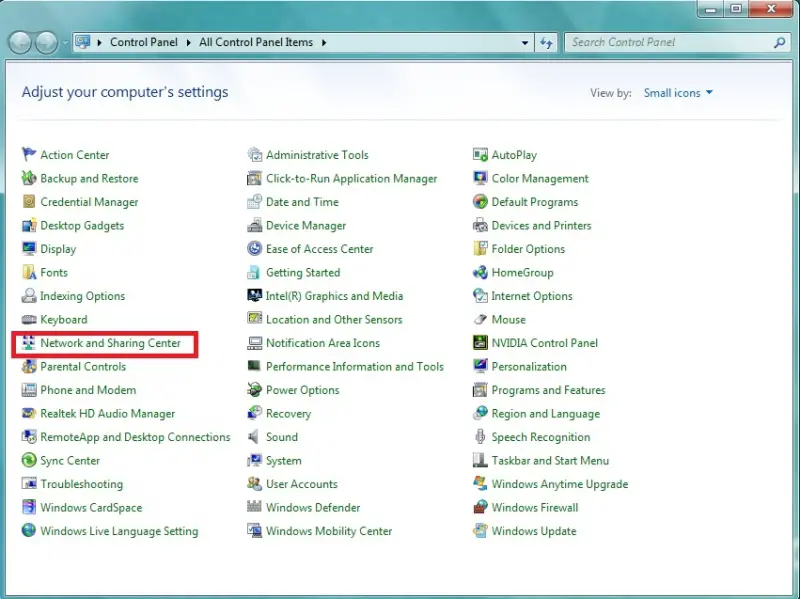The height and width of the screenshot is (599, 800).
Task: Select Control Panel in the breadcrumb
Action: pos(144,42)
